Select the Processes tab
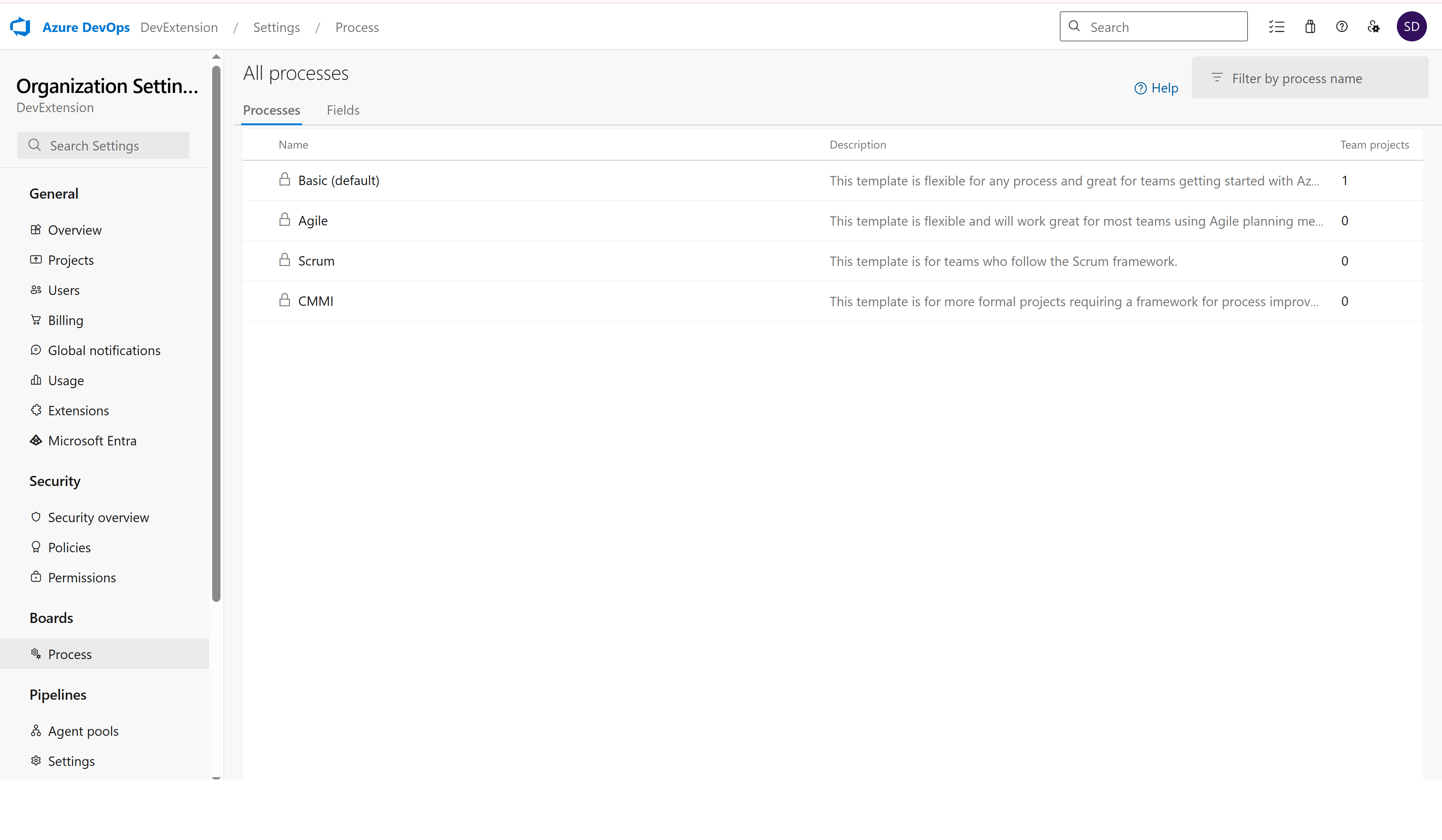 [271, 110]
